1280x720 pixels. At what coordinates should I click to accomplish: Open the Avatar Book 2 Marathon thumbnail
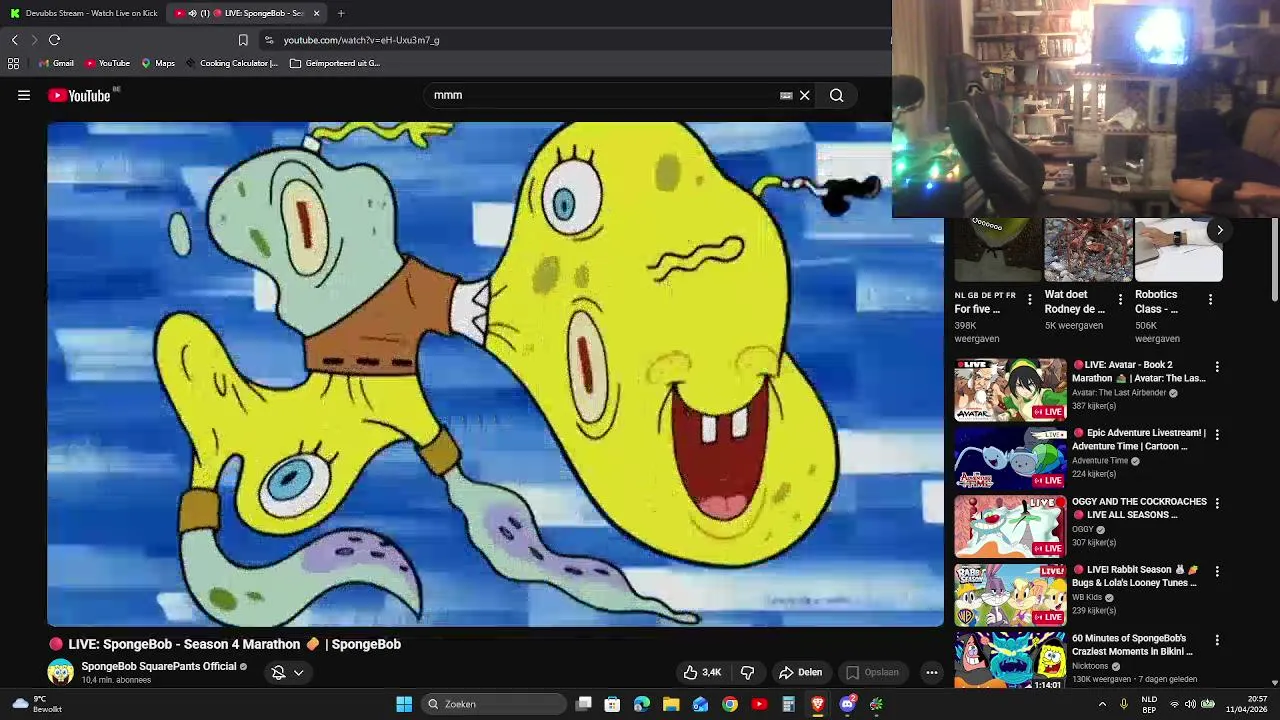(x=1010, y=390)
